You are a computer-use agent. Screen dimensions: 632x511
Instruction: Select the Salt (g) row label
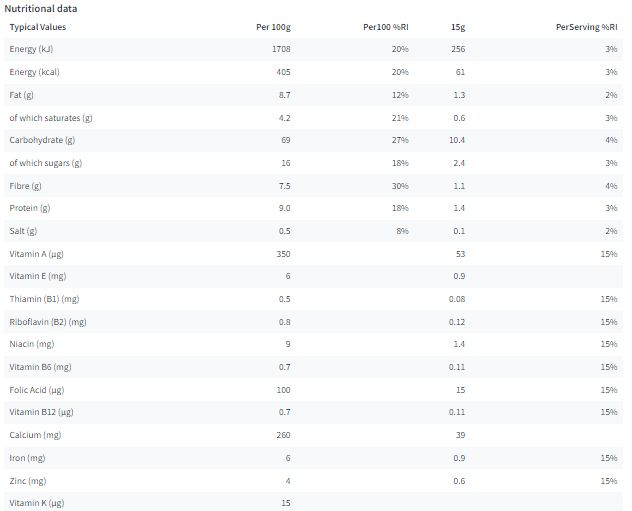click(23, 231)
